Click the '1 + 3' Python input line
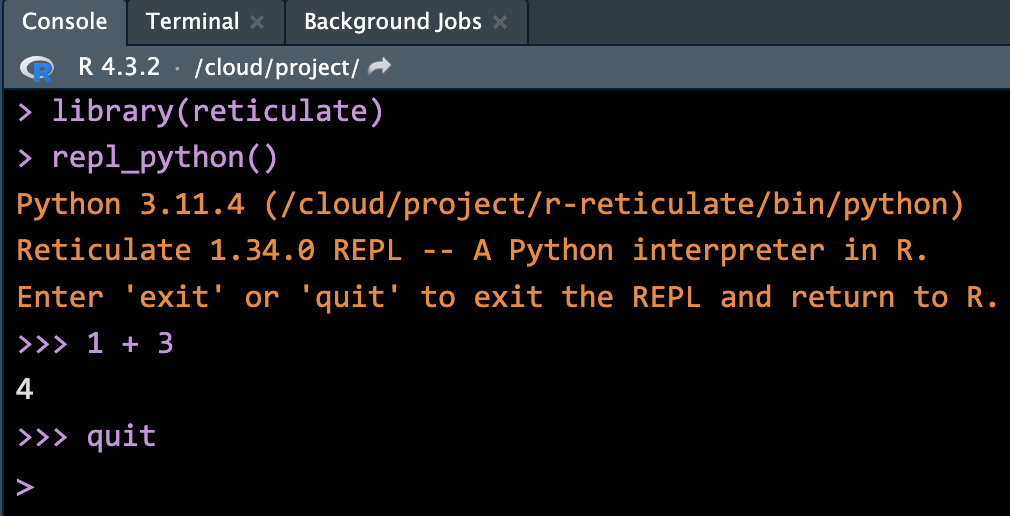Image resolution: width=1010 pixels, height=516 pixels. (129, 344)
